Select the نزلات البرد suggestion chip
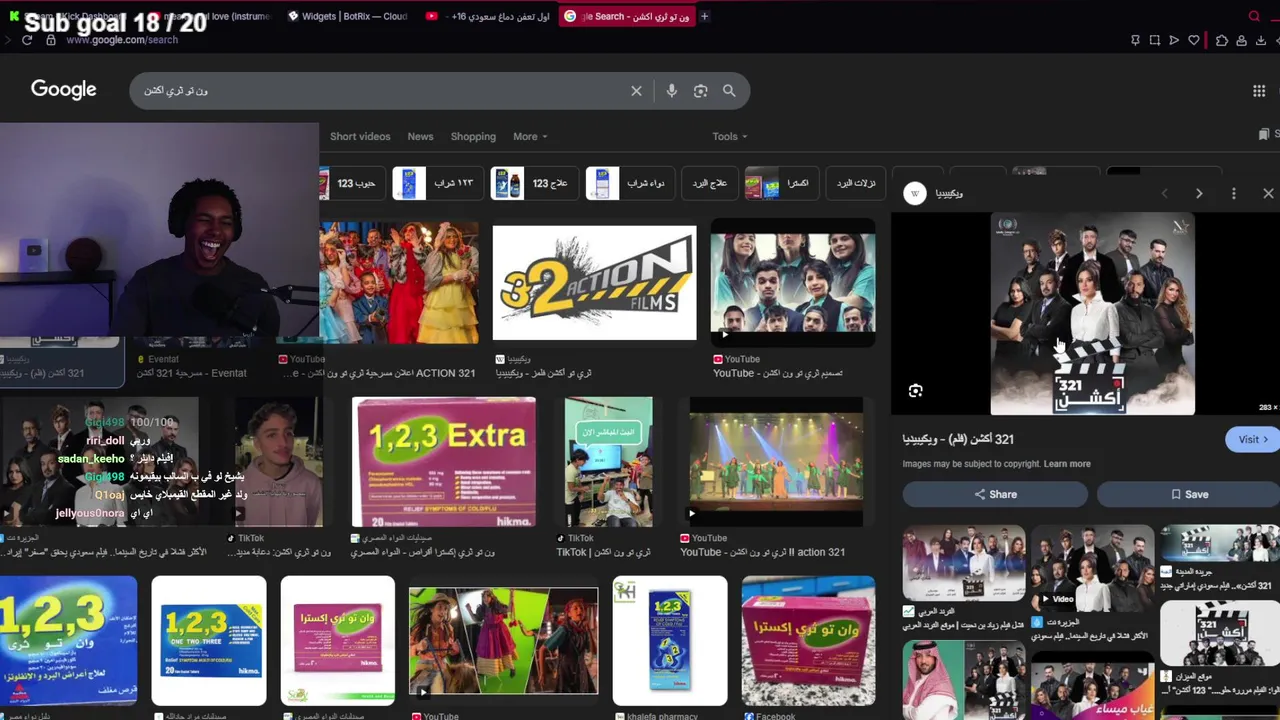 click(855, 184)
